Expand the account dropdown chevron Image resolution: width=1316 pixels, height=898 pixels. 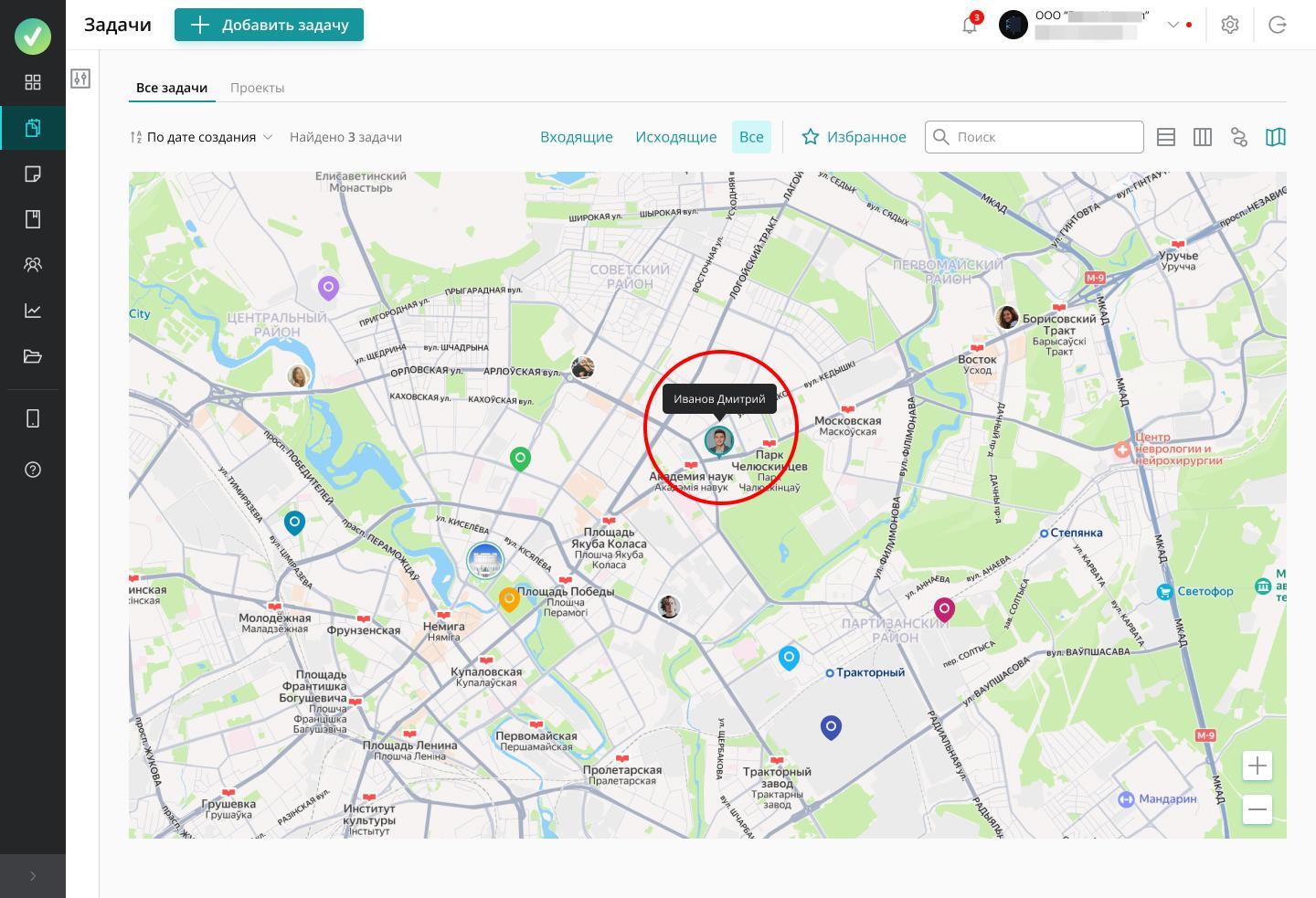click(x=1173, y=25)
